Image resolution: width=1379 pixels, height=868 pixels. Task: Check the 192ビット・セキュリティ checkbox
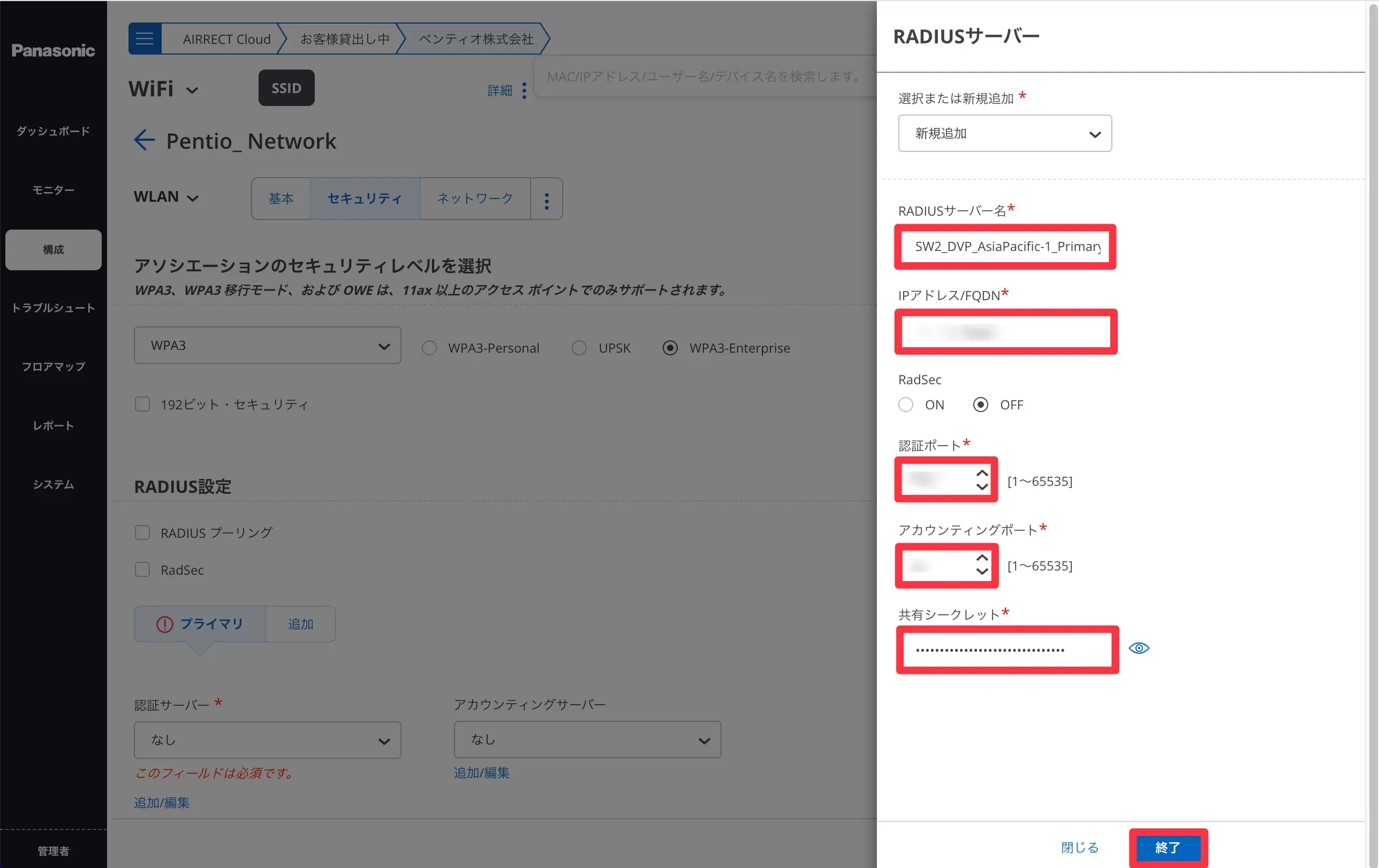142,404
